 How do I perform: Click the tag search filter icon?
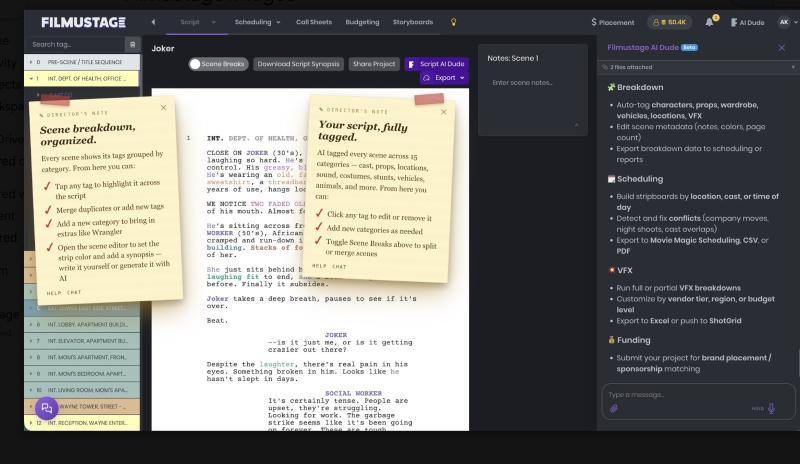click(x=133, y=44)
